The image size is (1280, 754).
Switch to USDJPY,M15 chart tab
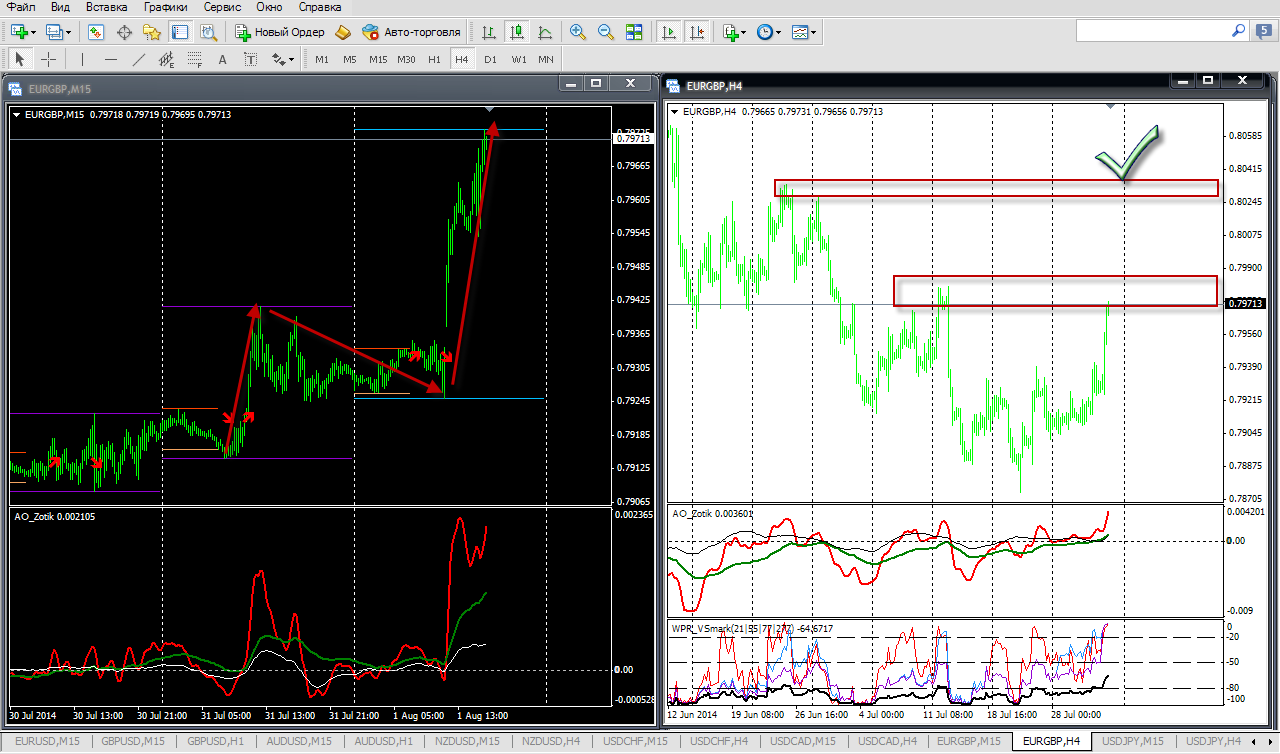point(1132,741)
